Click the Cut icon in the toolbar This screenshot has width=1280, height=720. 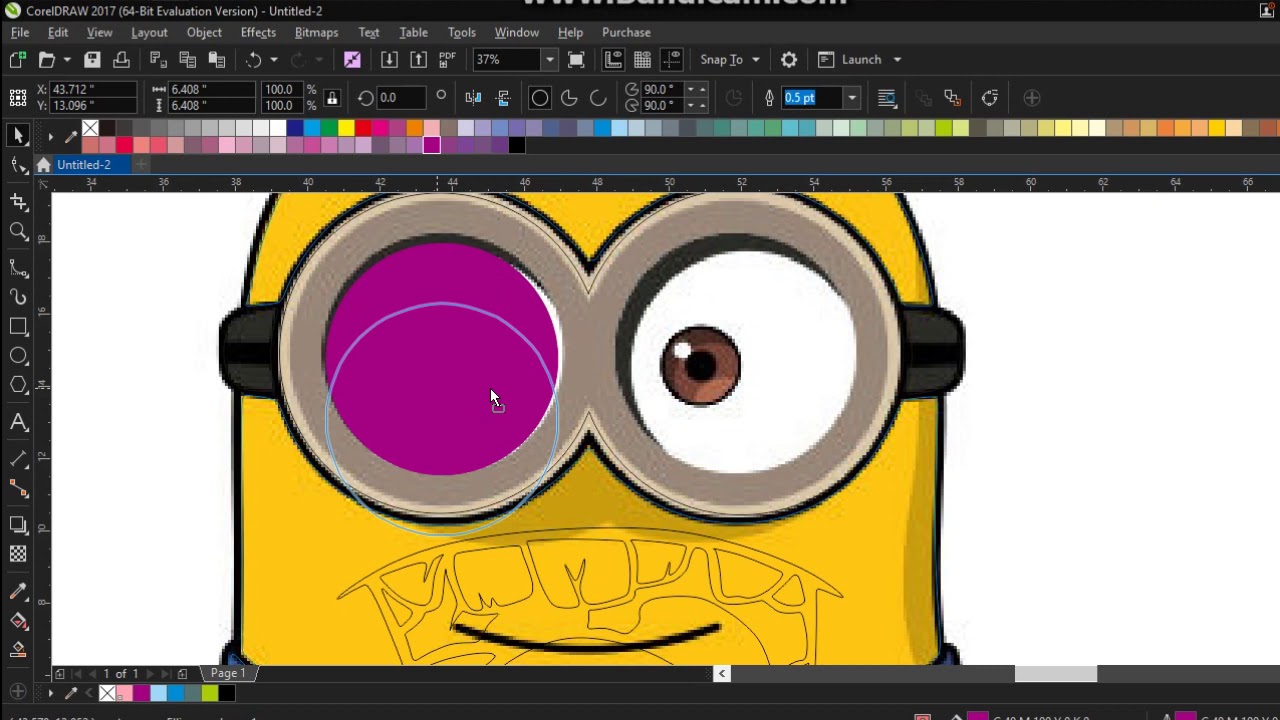[157, 60]
